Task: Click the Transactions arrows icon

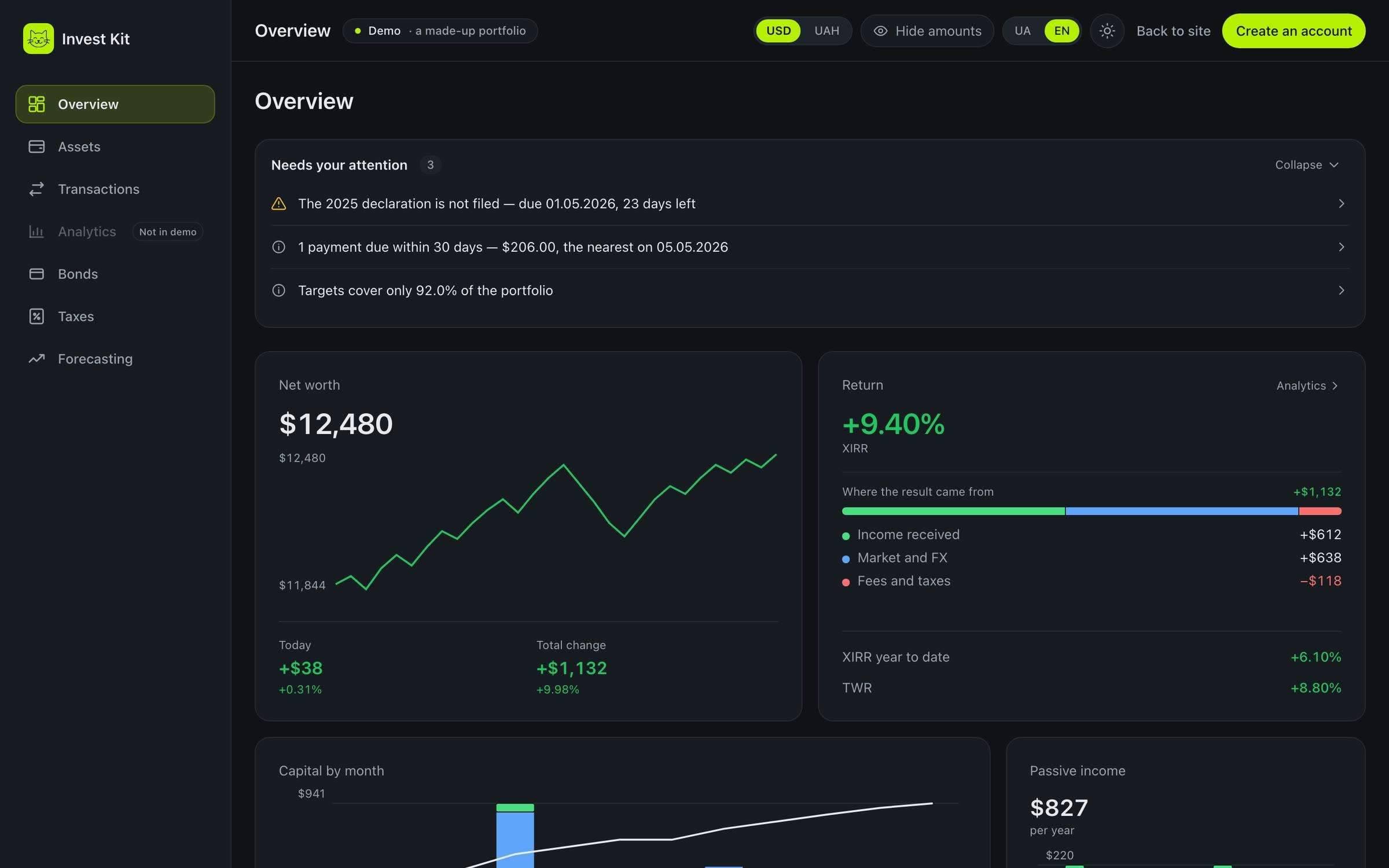Action: [x=36, y=189]
